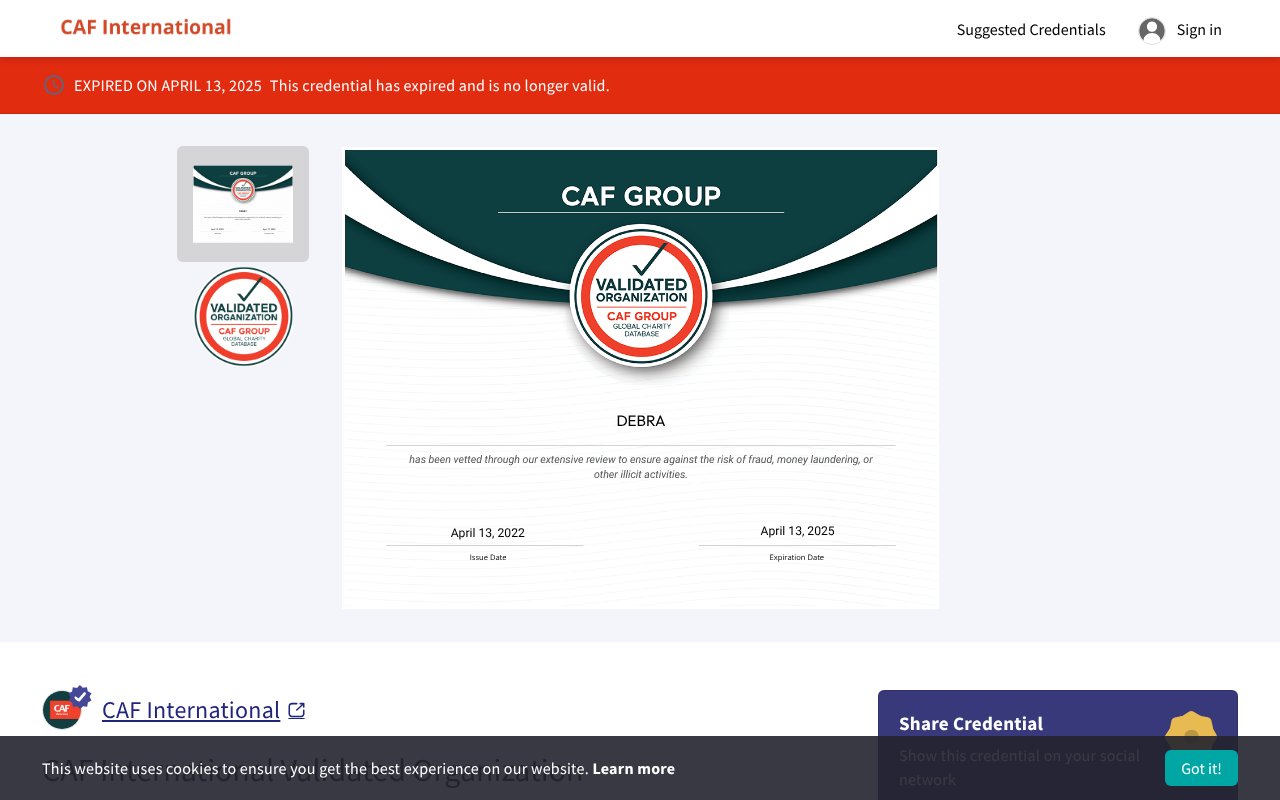Open the external link icon beside CAF International
The height and width of the screenshot is (800, 1280).
pyautogui.click(x=296, y=710)
